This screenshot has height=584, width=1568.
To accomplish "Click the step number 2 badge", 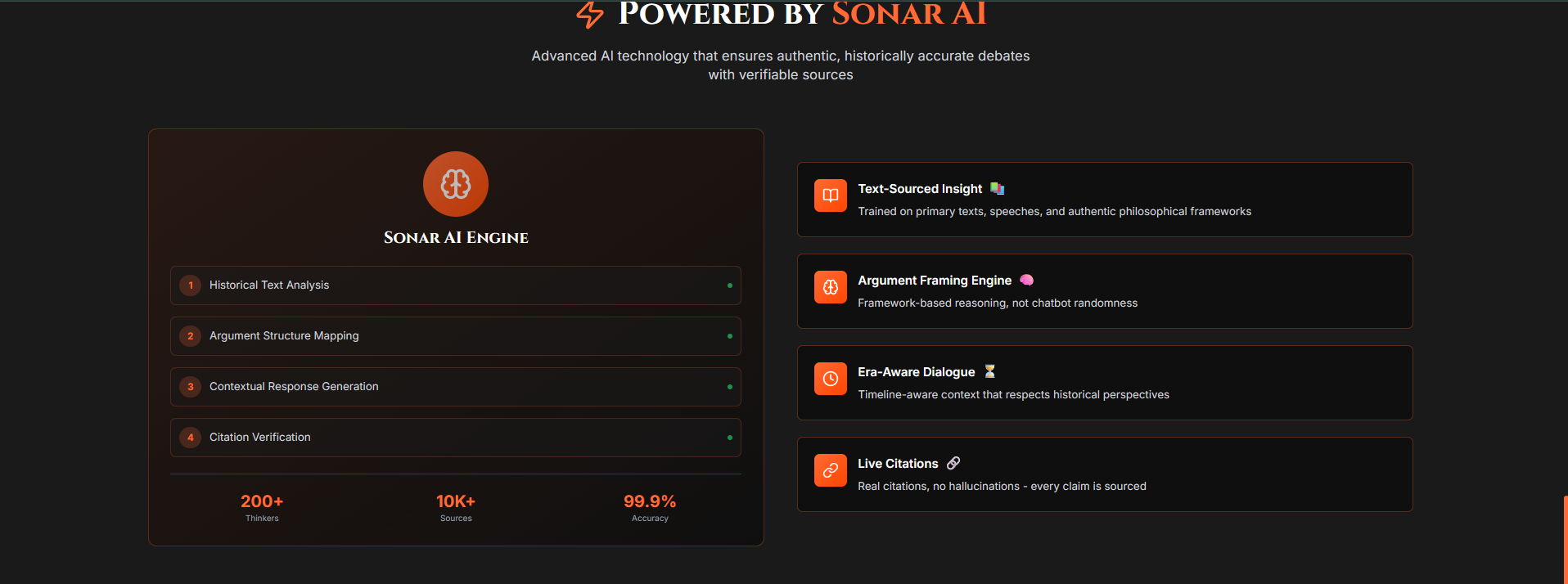I will point(191,336).
